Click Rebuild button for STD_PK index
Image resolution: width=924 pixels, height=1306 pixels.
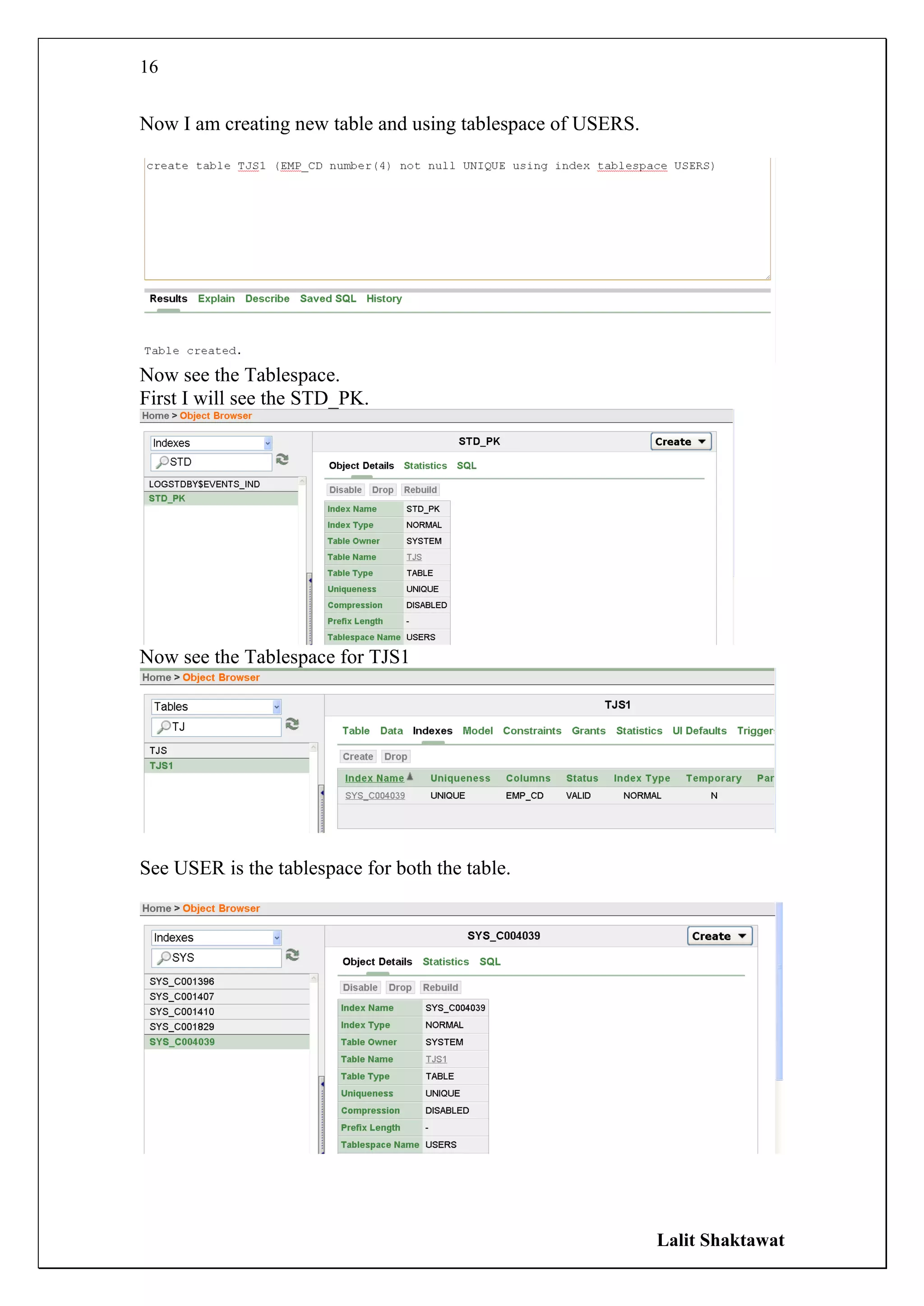(420, 490)
